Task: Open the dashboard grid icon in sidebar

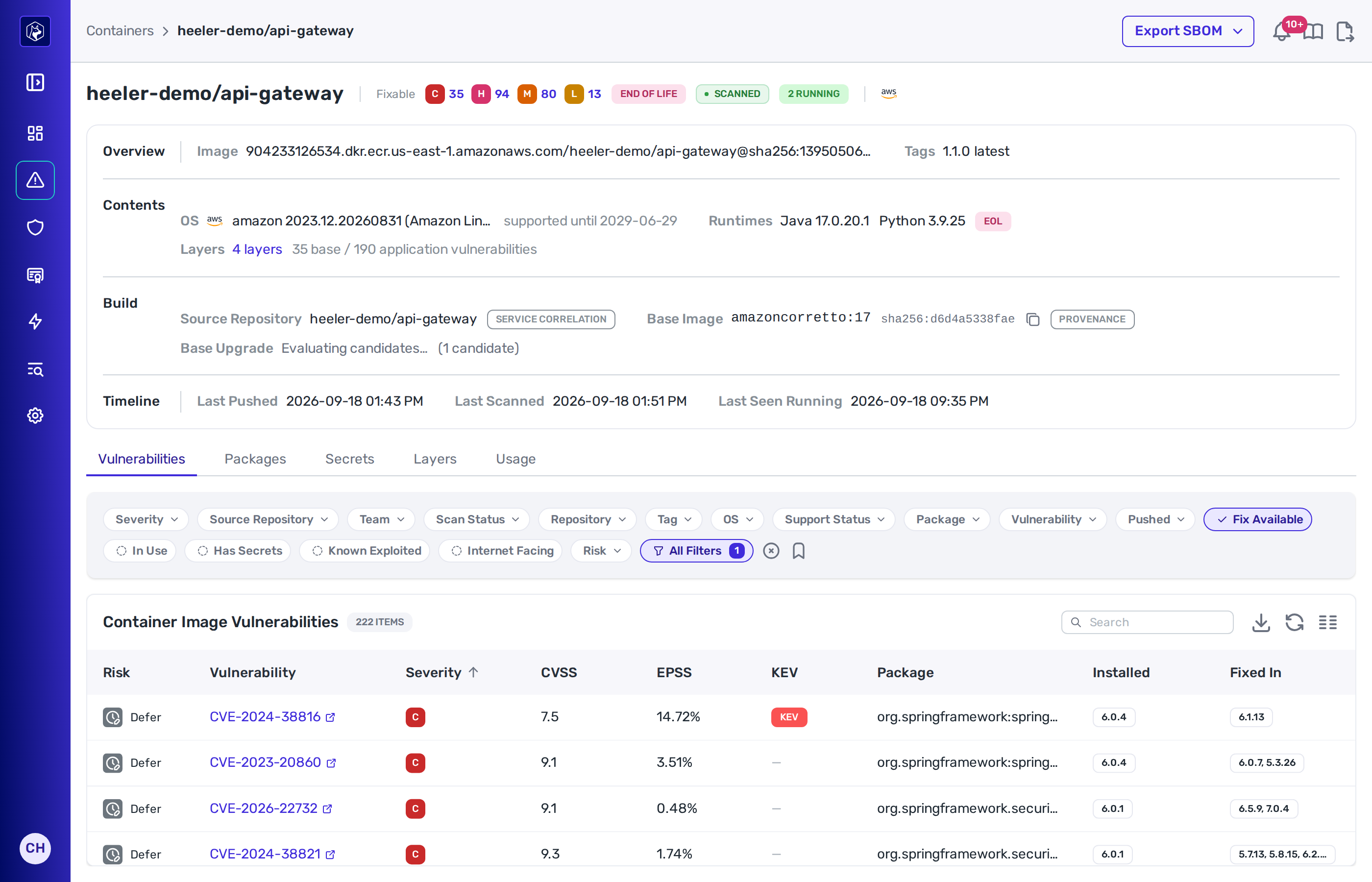Action: coord(35,133)
